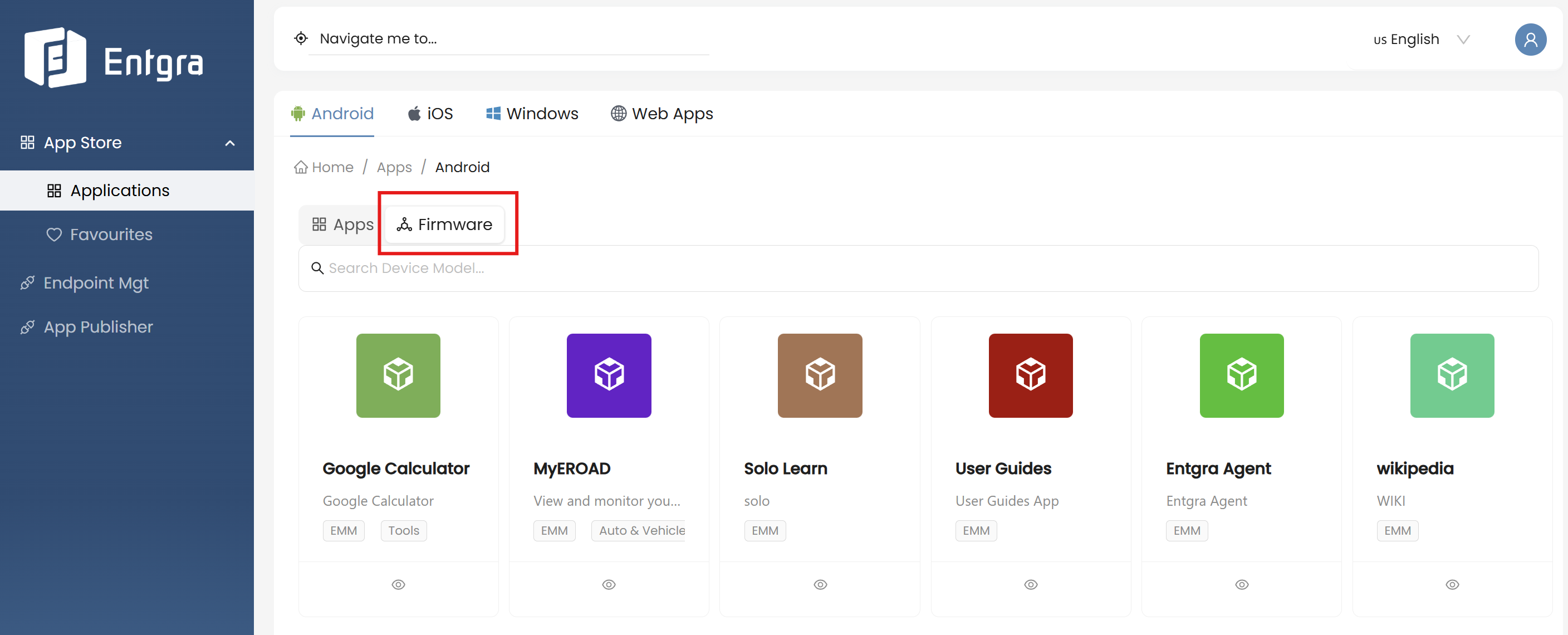The height and width of the screenshot is (635, 1568).
Task: Click the Entgra Agent title
Action: [1218, 468]
